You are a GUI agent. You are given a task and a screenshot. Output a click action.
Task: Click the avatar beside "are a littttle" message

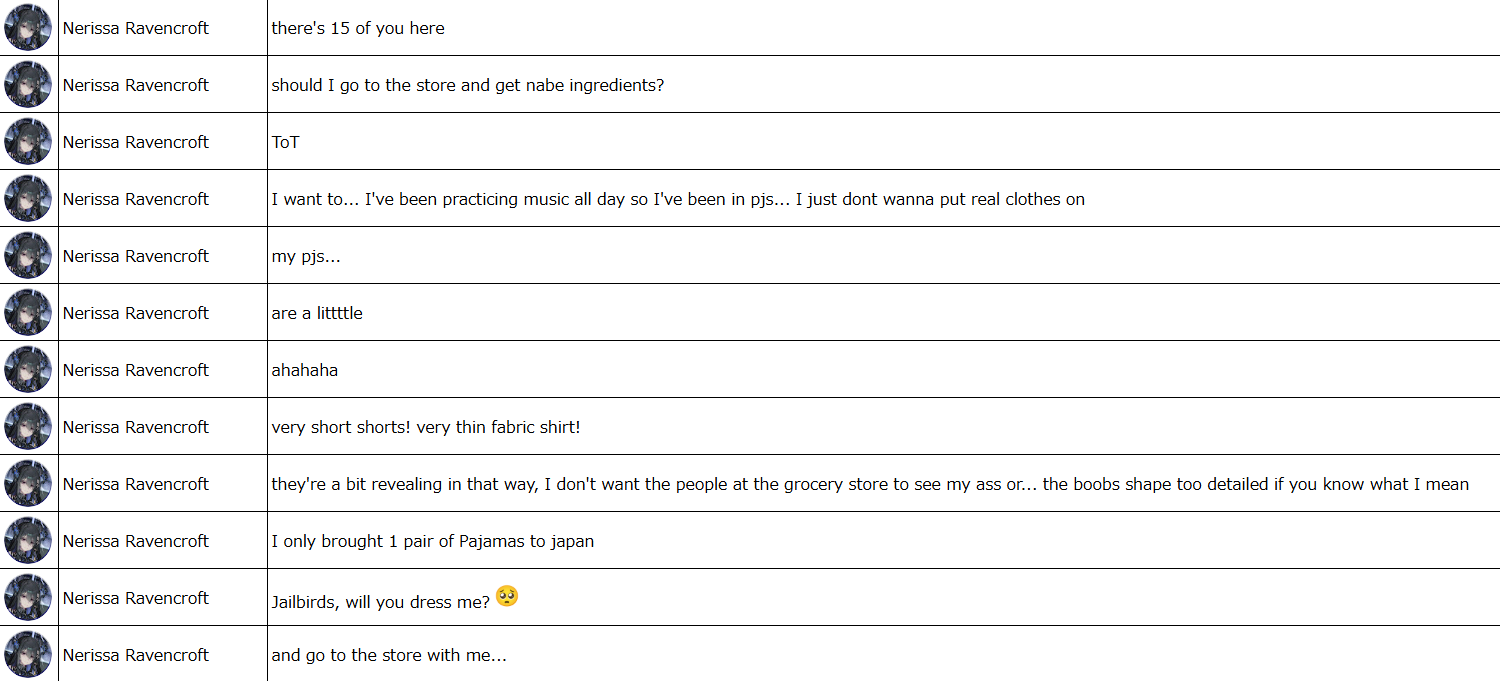pos(28,313)
